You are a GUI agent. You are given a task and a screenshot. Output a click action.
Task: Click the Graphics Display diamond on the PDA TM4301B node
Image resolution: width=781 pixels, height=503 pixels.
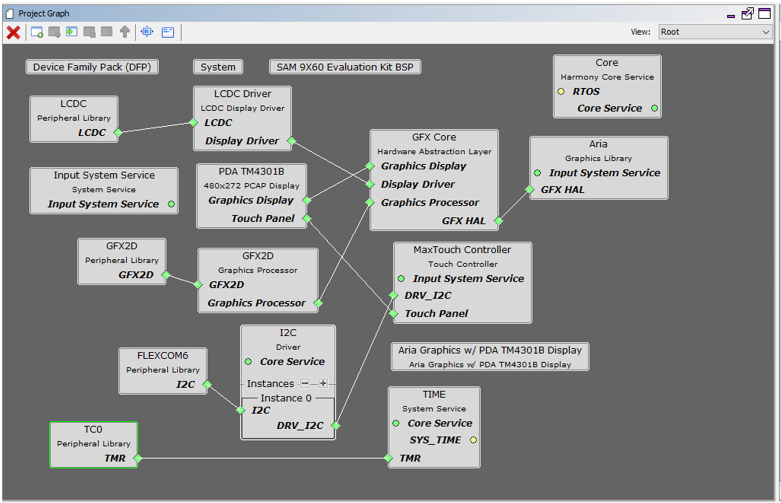click(x=307, y=200)
